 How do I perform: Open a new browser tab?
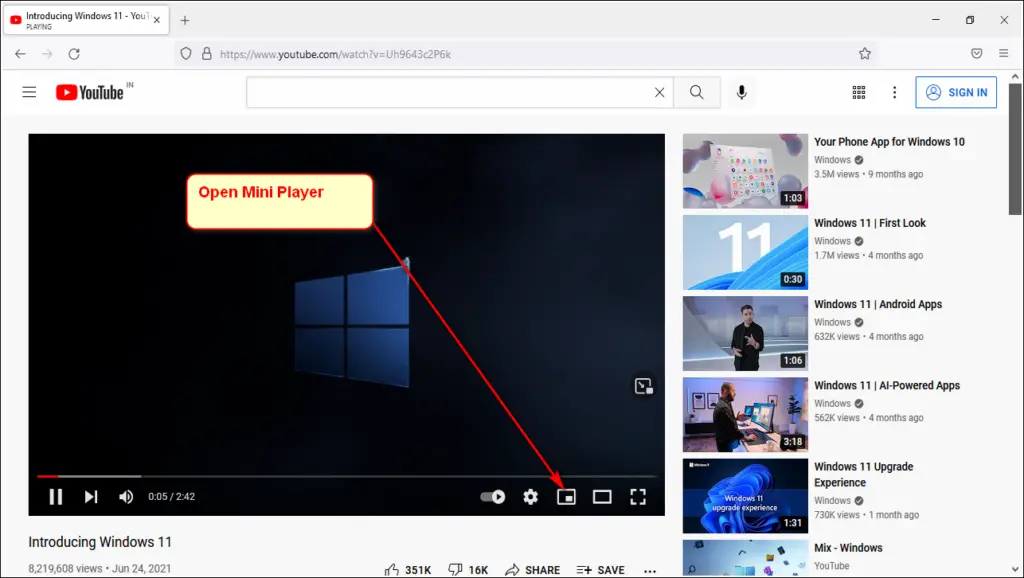[x=185, y=20]
